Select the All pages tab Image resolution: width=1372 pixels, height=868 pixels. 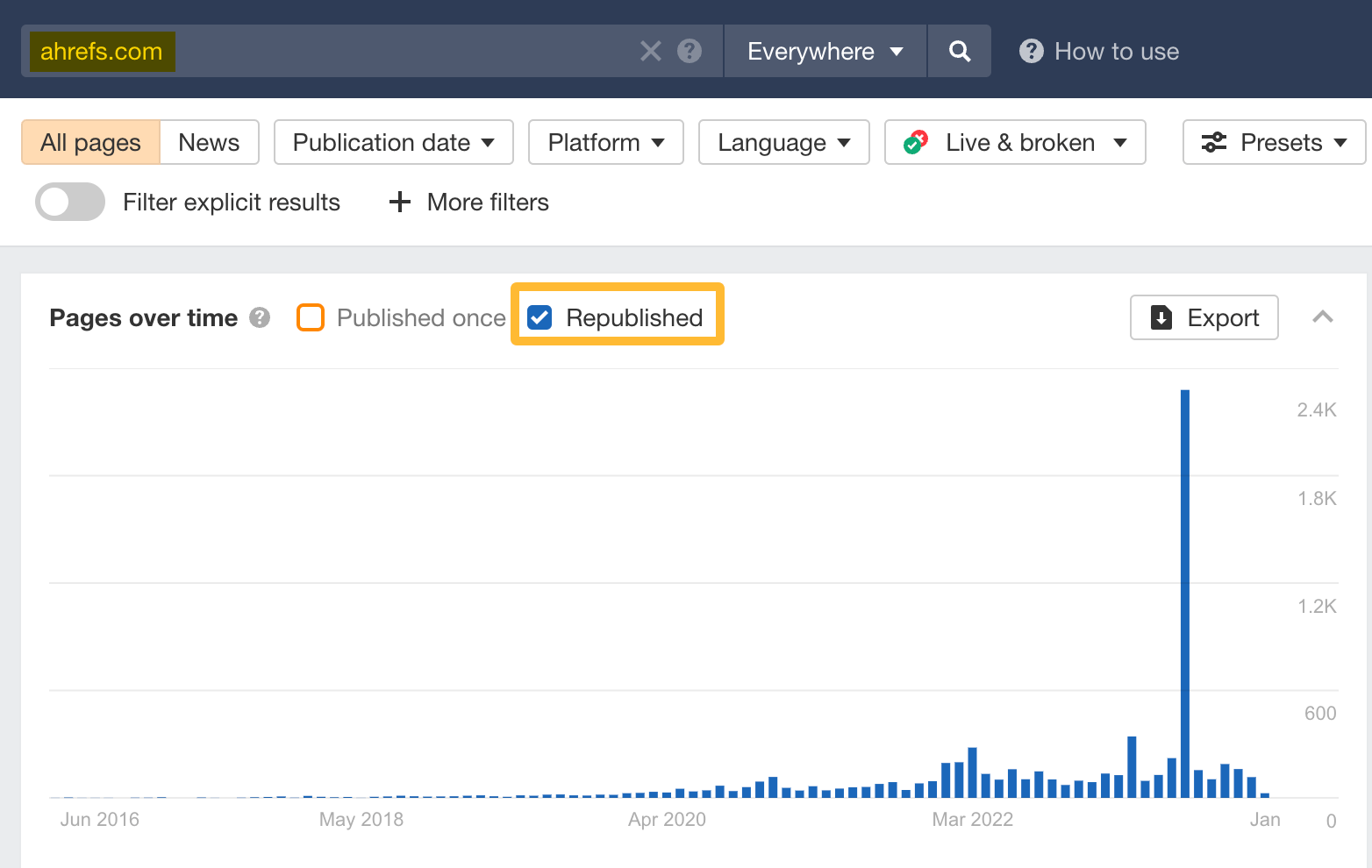pos(89,141)
